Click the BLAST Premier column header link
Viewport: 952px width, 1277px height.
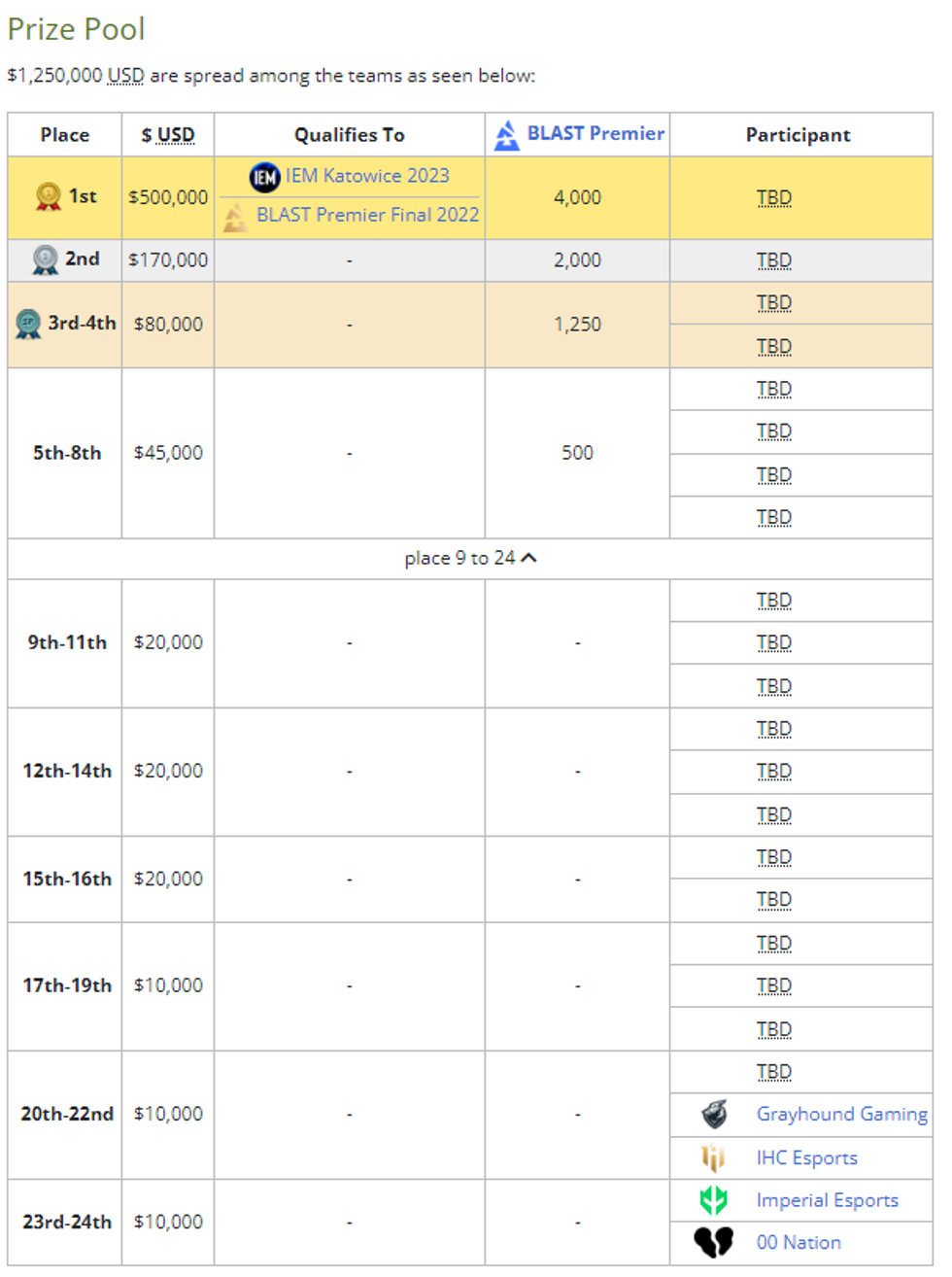595,134
